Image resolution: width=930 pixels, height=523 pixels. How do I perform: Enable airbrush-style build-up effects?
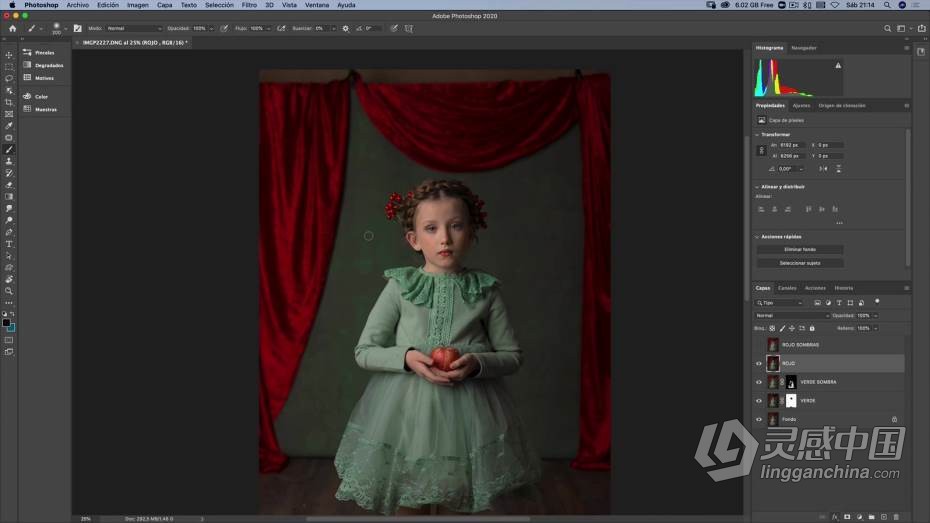tap(281, 28)
